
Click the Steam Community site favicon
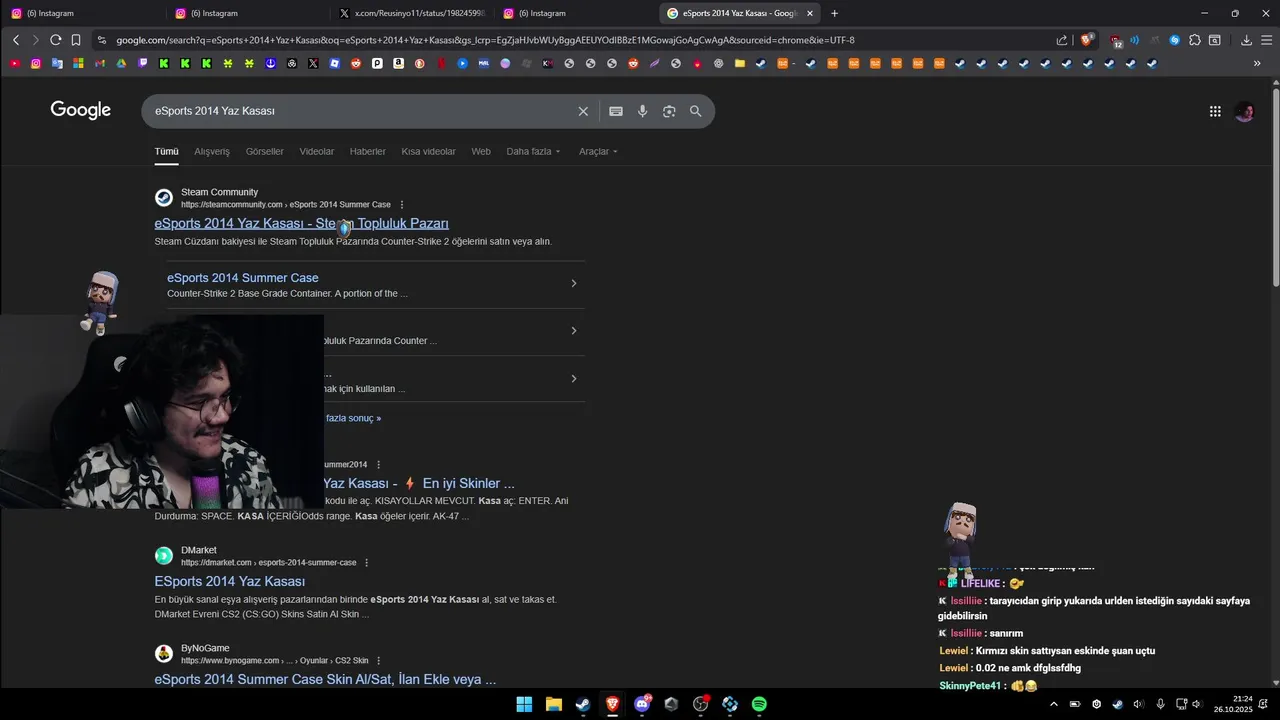click(164, 198)
